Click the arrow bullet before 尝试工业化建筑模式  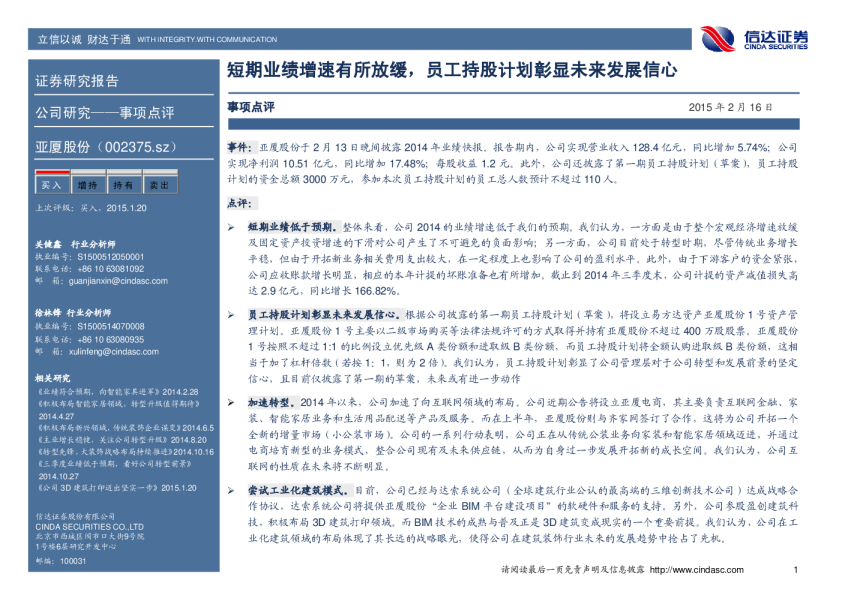coord(229,491)
